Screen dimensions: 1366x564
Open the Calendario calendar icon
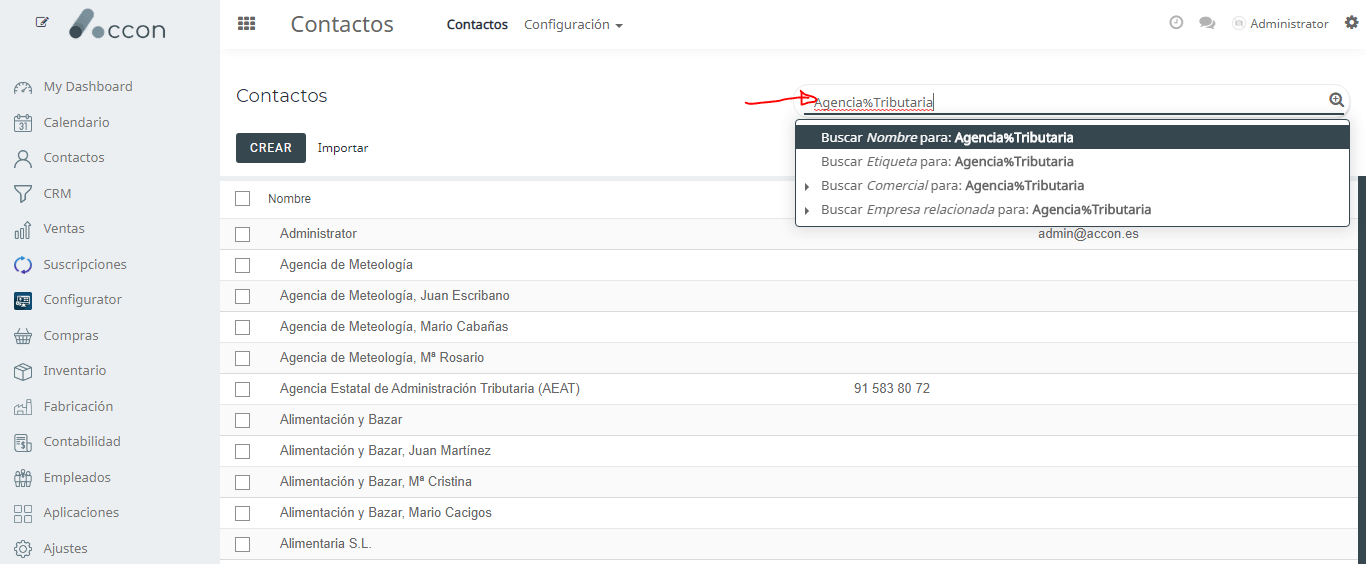coord(23,123)
